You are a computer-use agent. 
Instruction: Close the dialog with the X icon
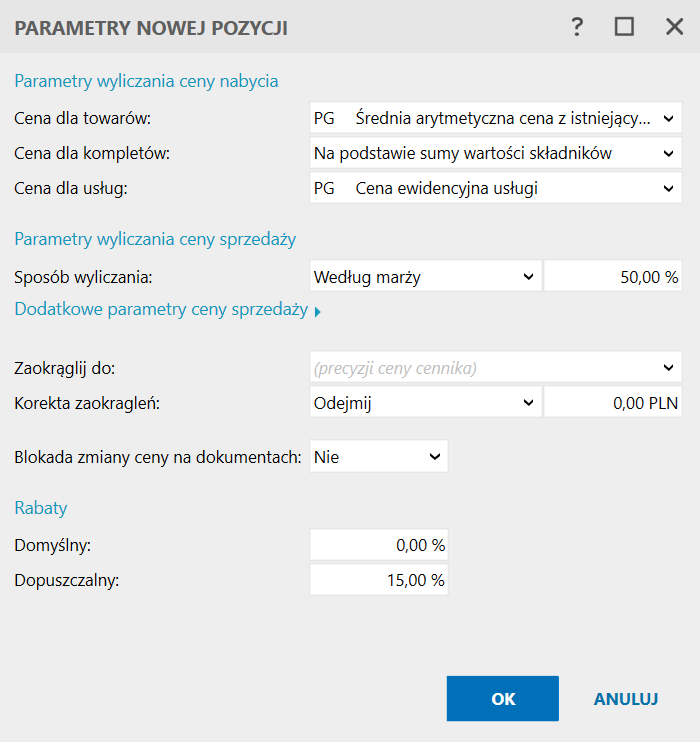[x=674, y=28]
